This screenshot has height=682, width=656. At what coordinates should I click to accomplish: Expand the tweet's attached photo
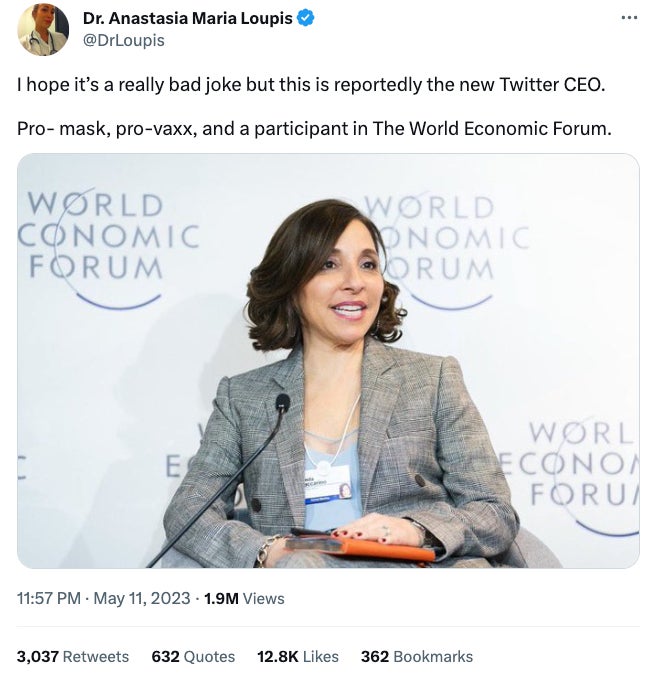[x=328, y=360]
